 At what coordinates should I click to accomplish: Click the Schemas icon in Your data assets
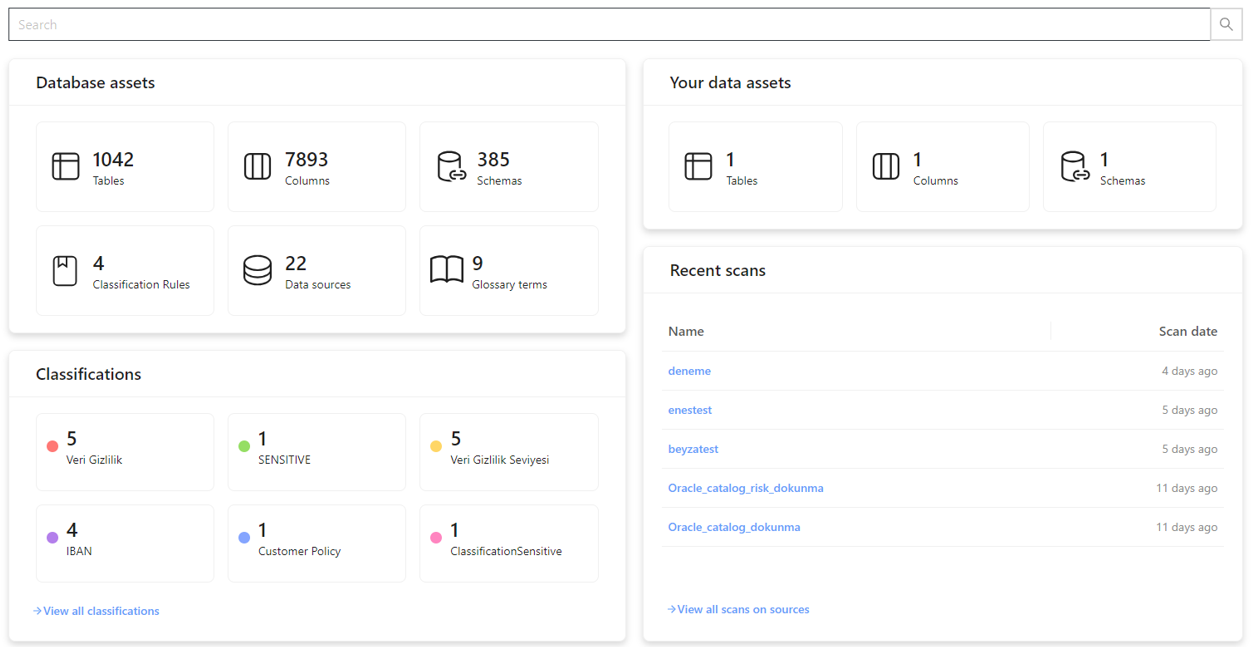(1073, 166)
